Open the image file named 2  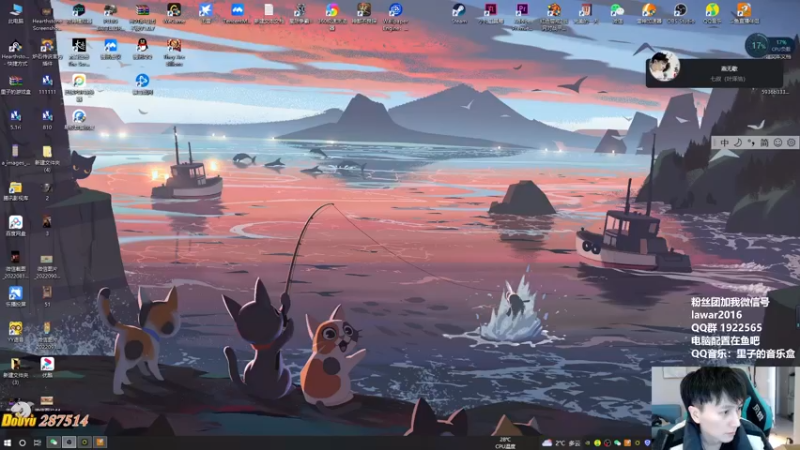(x=47, y=190)
